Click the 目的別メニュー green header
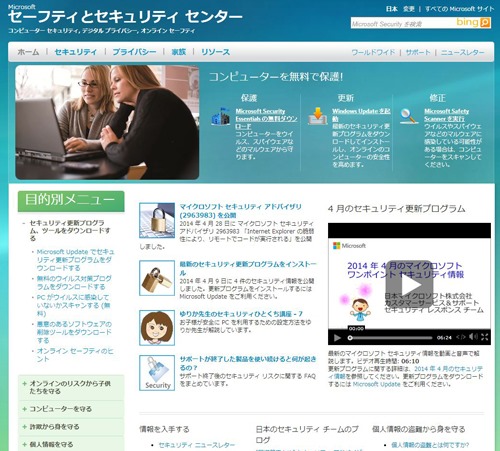The image size is (500, 451). pyautogui.click(x=71, y=201)
